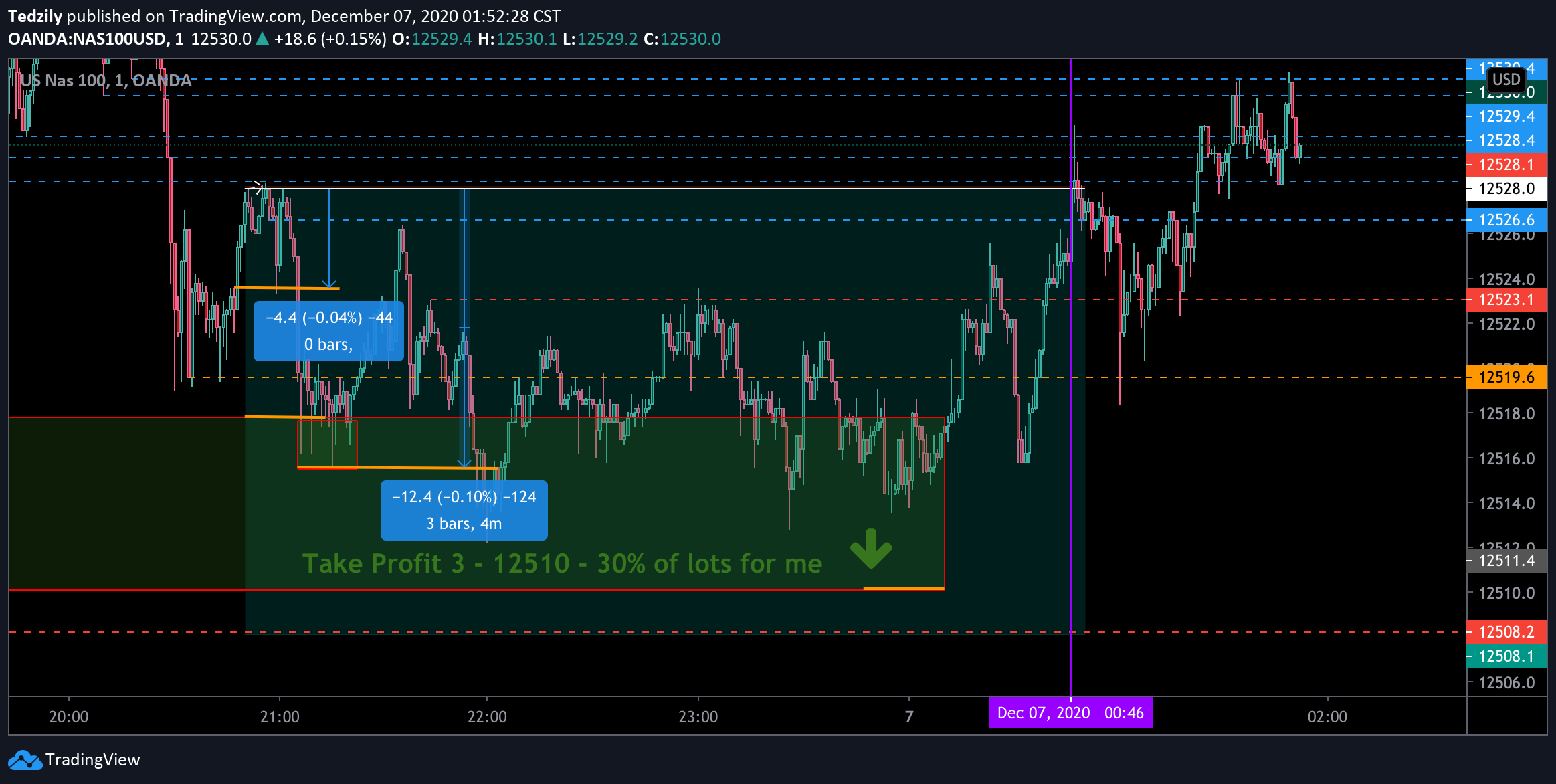Click the Tedzily author name
1556x784 pixels.
[x=35, y=17]
